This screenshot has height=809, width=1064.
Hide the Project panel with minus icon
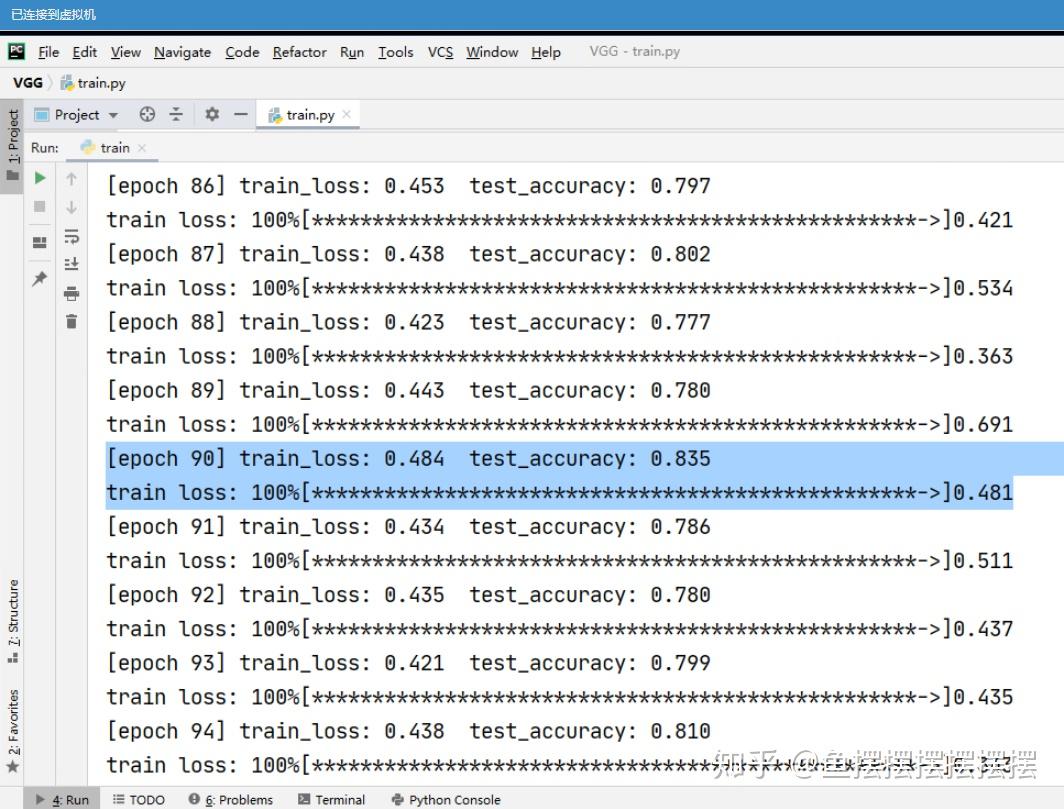(241, 114)
